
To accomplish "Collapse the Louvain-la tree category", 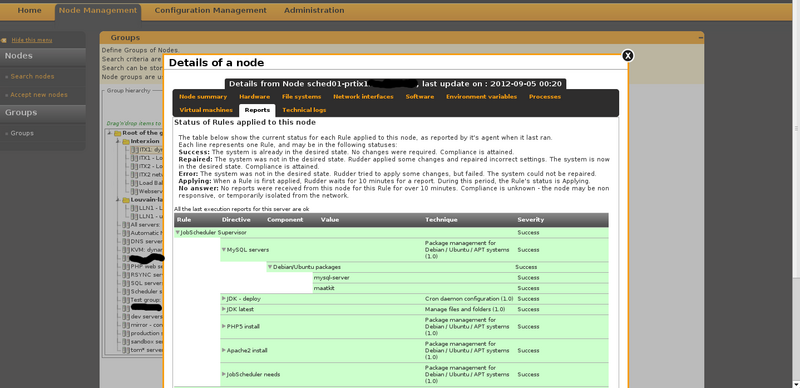I will click(118, 200).
